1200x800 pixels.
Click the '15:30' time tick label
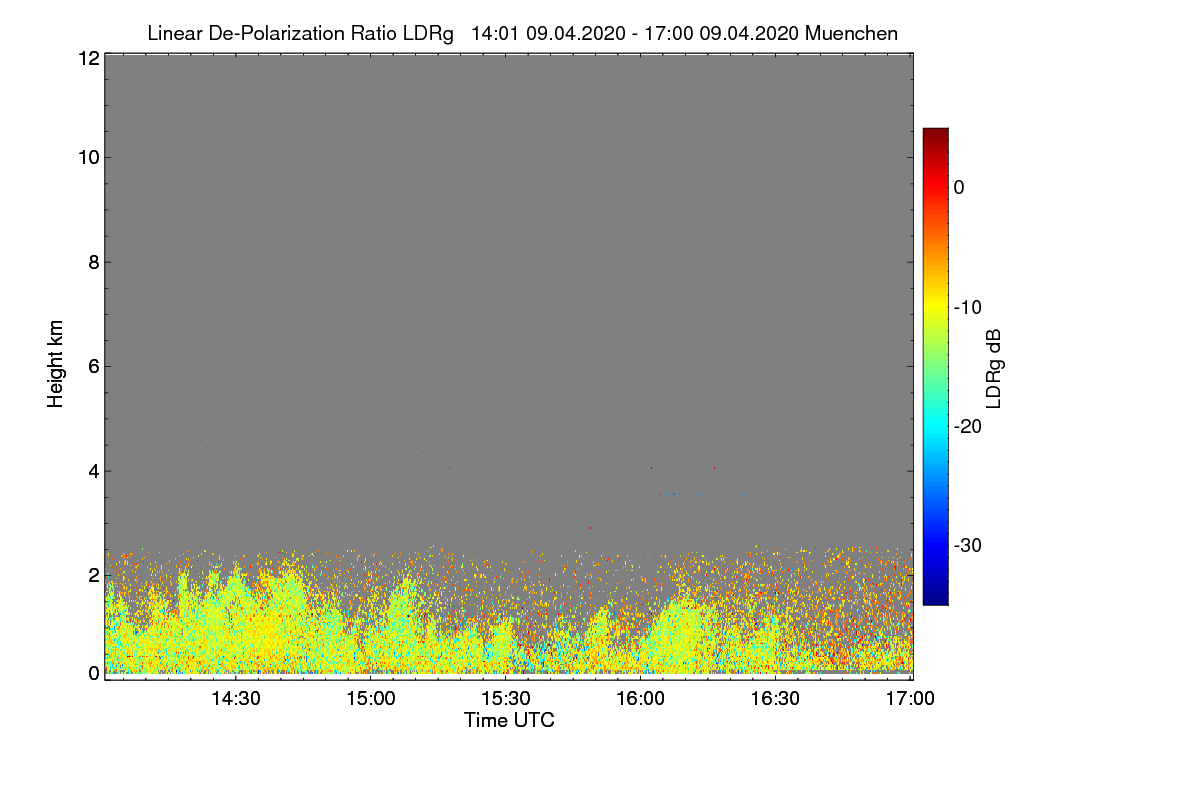(505, 699)
